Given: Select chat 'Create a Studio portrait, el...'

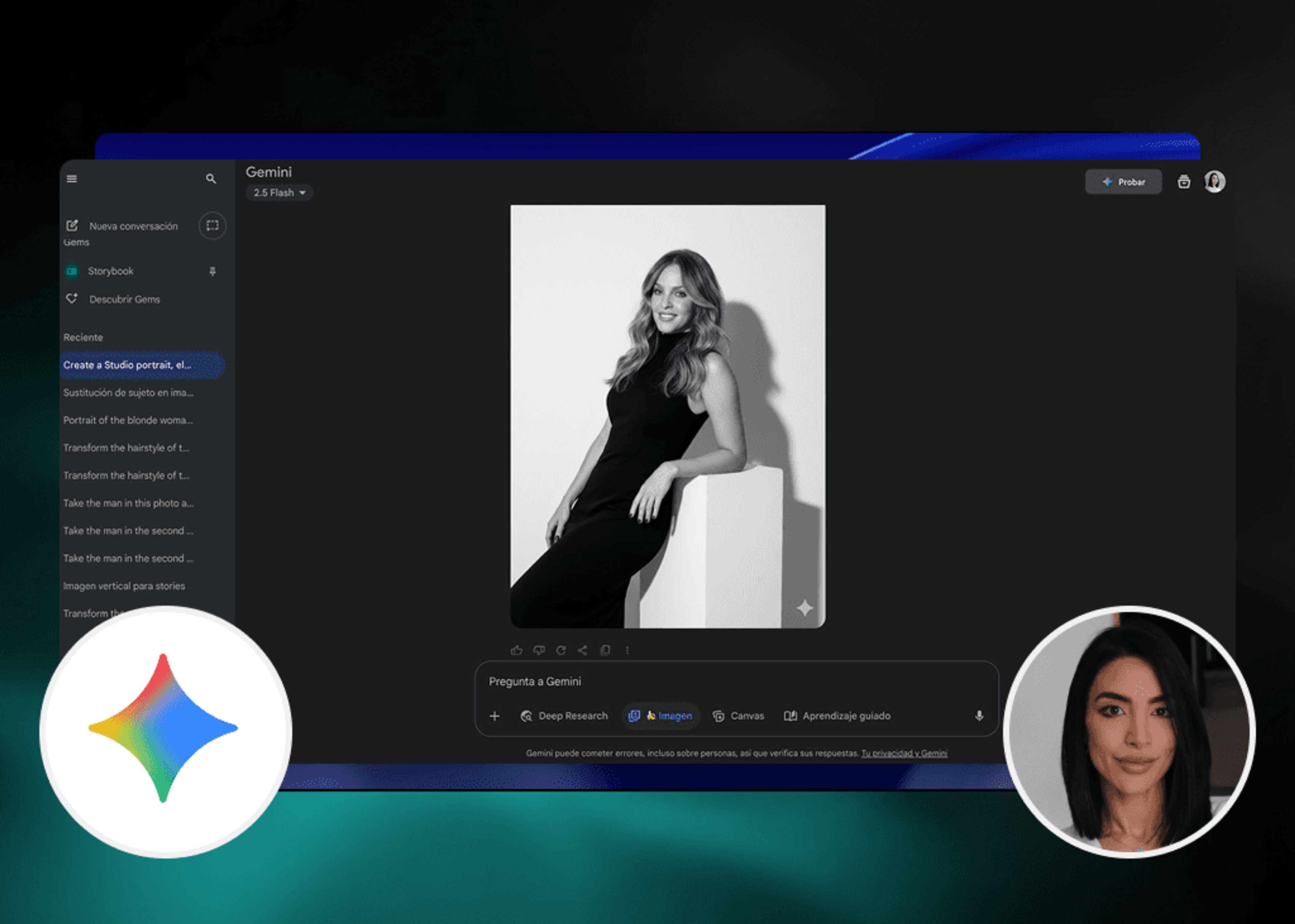Looking at the screenshot, I should (x=142, y=365).
